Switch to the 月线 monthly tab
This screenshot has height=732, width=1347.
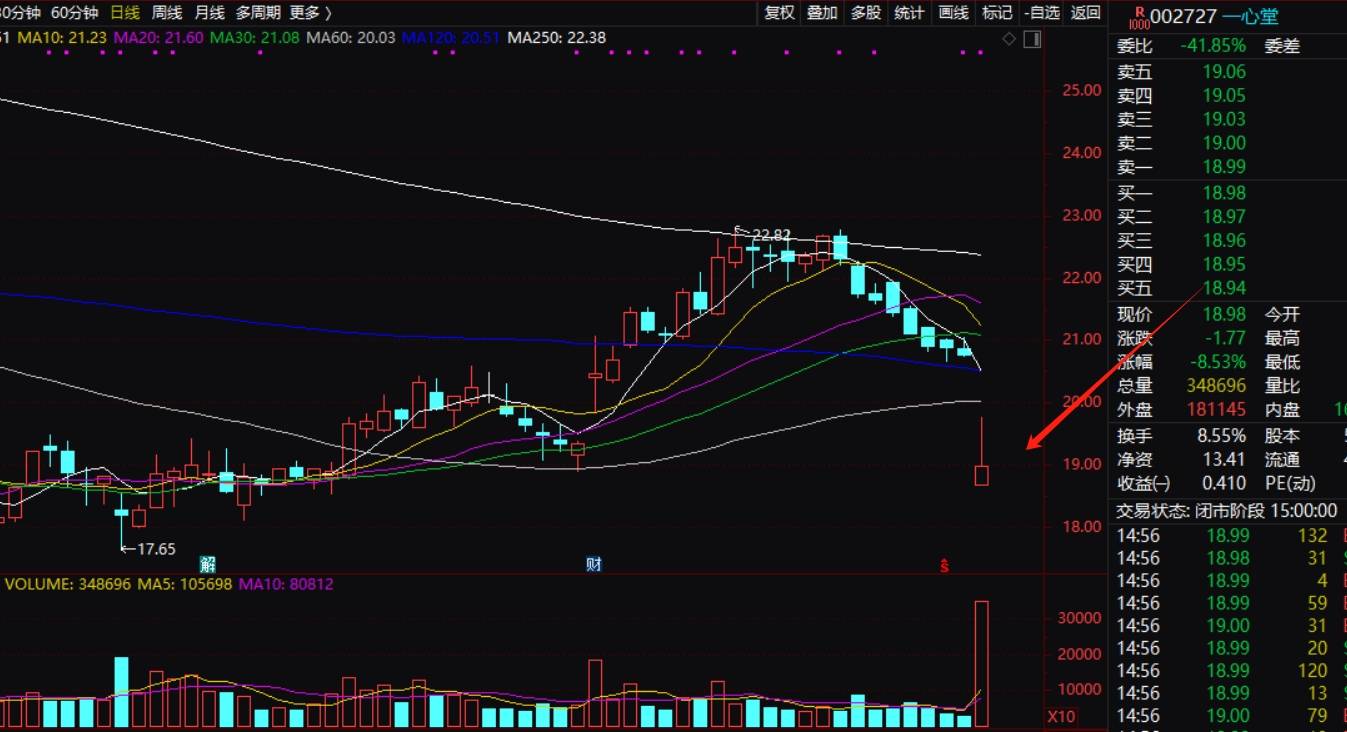point(209,13)
